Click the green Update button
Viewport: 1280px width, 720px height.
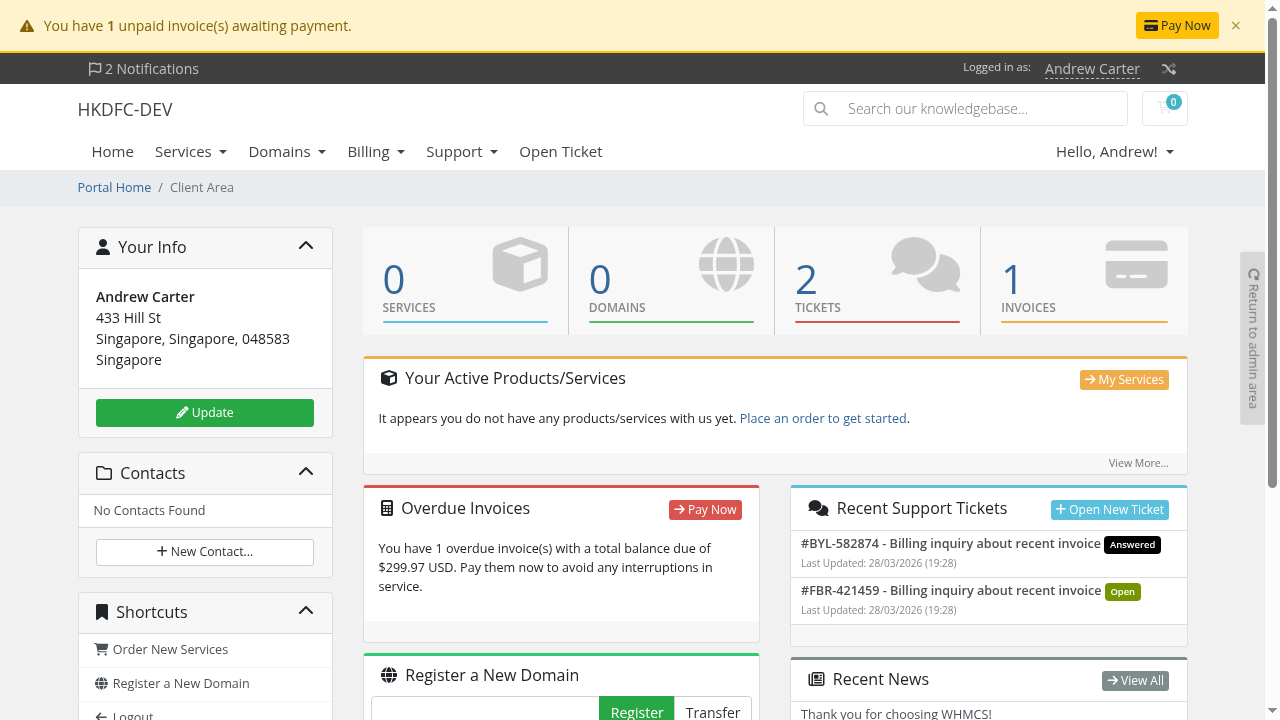tap(205, 413)
